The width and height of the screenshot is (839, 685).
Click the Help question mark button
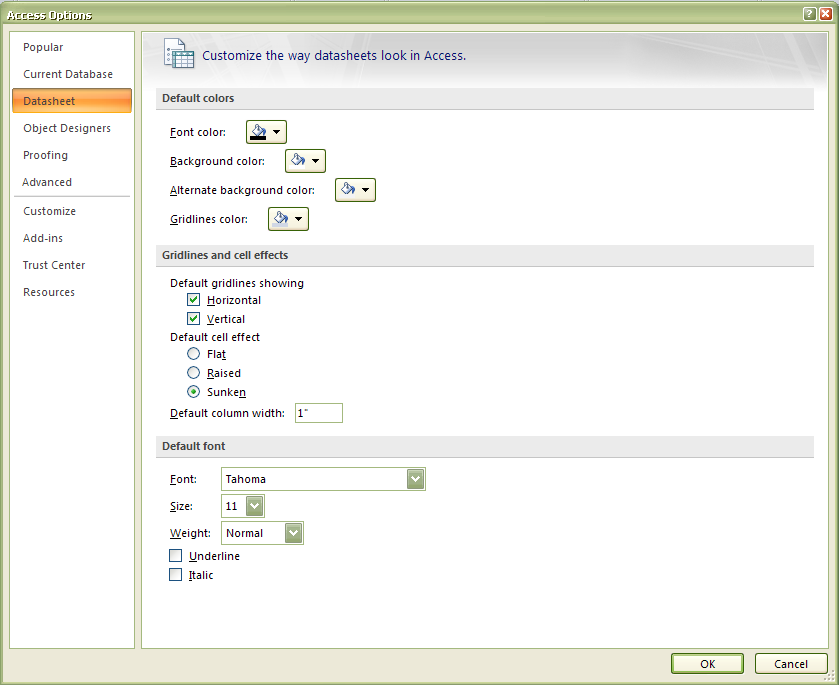(810, 14)
